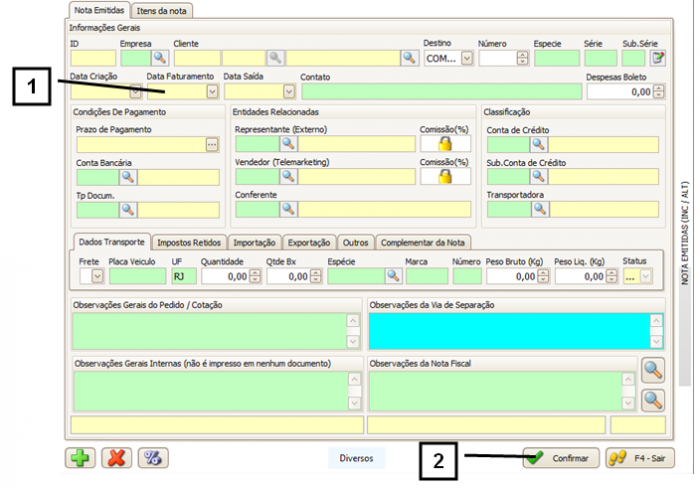The width and height of the screenshot is (700, 488).
Task: Click the Sub.Série edit note icon
Action: point(657,59)
